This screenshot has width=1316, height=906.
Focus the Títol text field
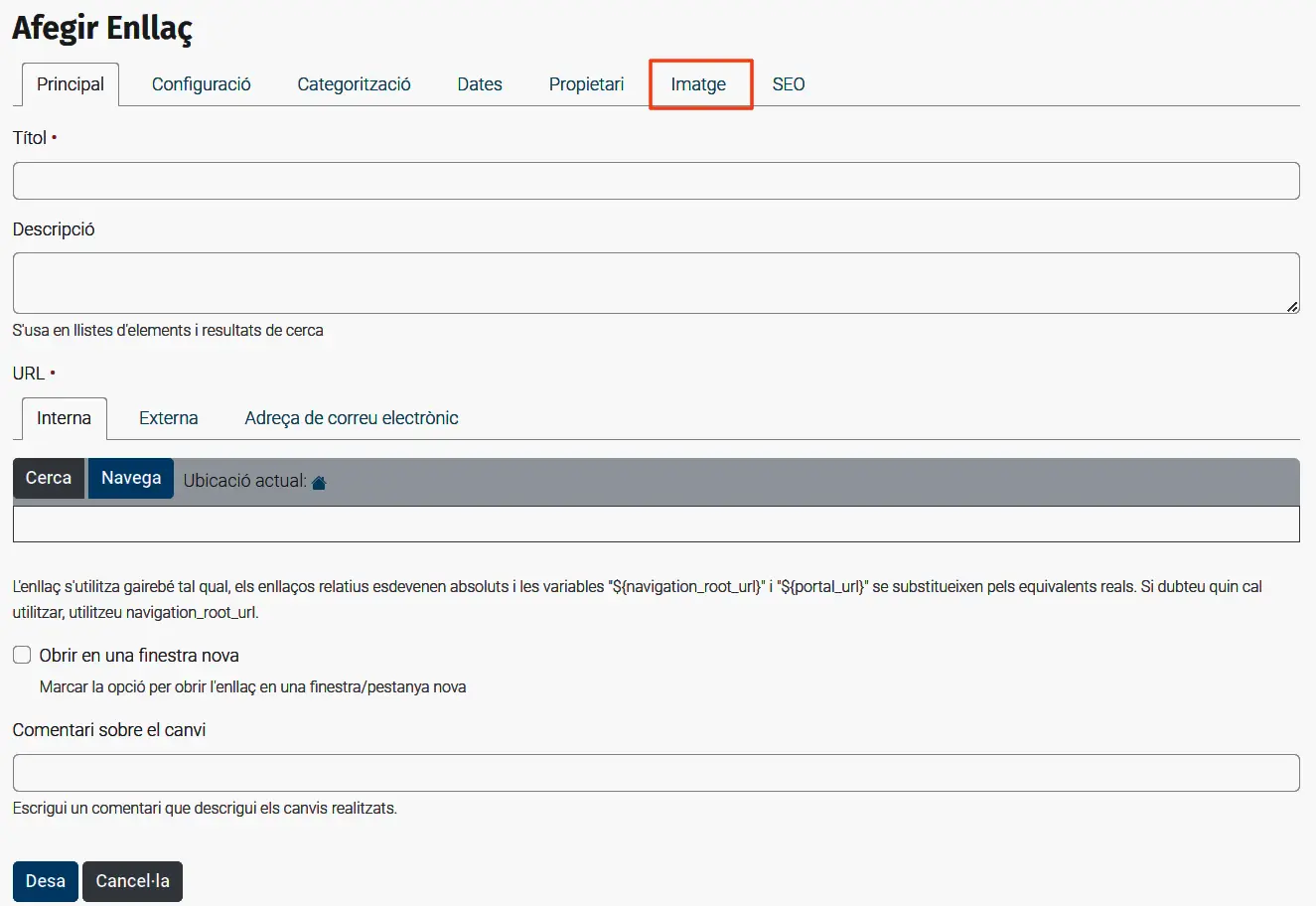(x=656, y=181)
